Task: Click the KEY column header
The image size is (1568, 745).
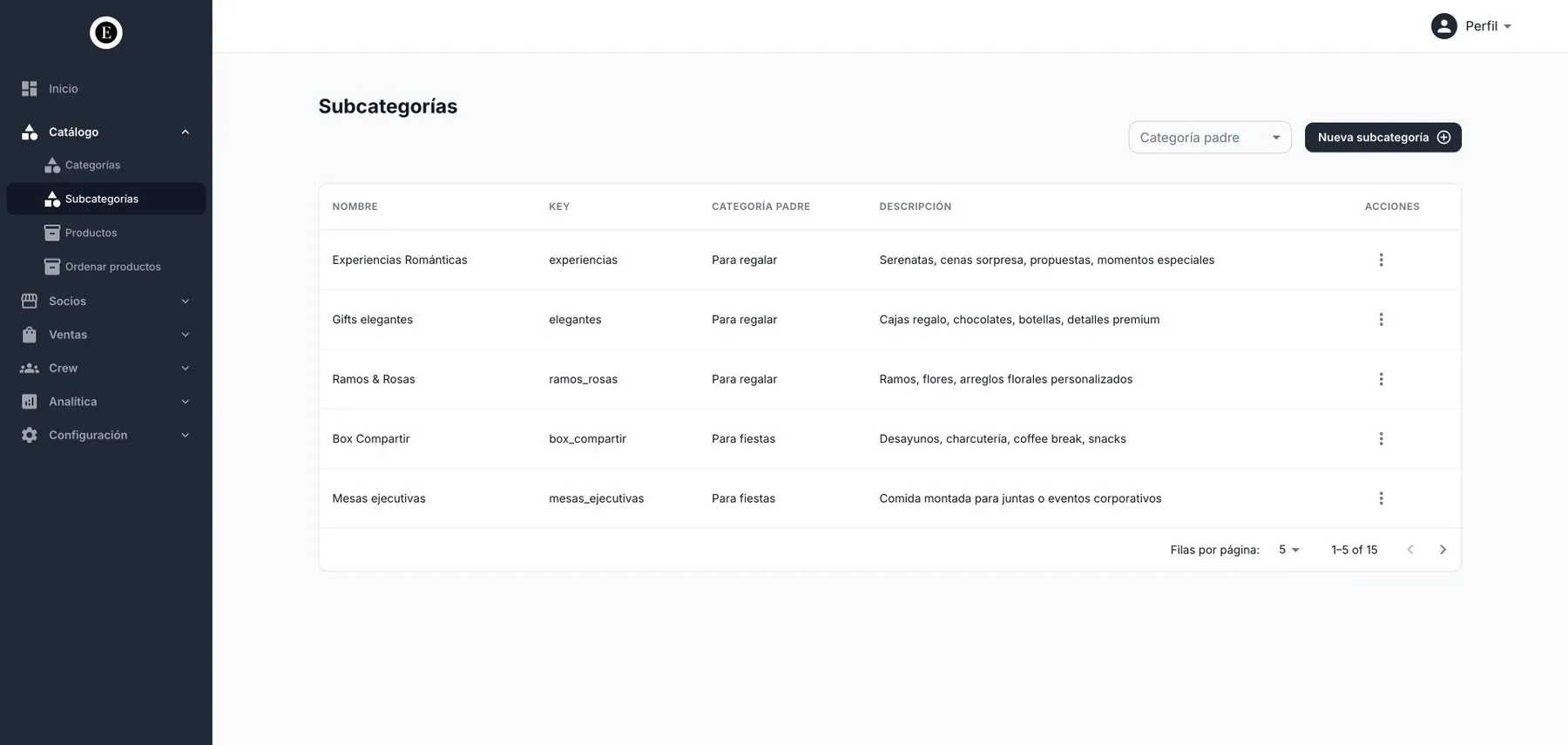Action: 559,207
